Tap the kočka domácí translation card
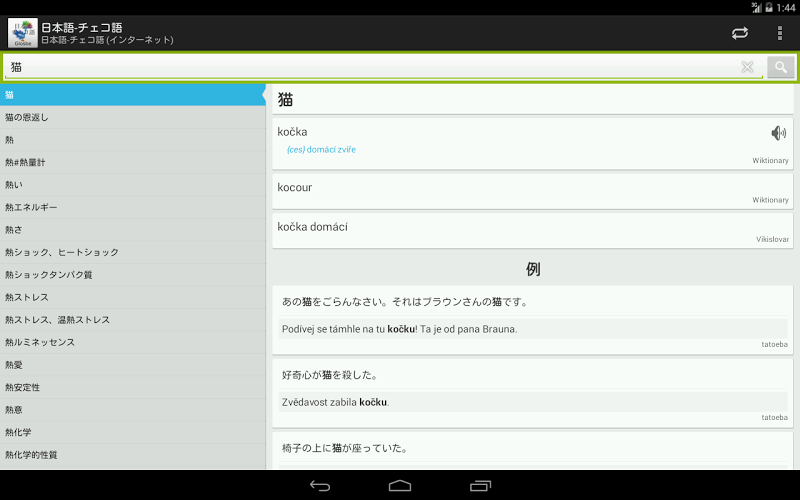The image size is (800, 500). [x=533, y=231]
